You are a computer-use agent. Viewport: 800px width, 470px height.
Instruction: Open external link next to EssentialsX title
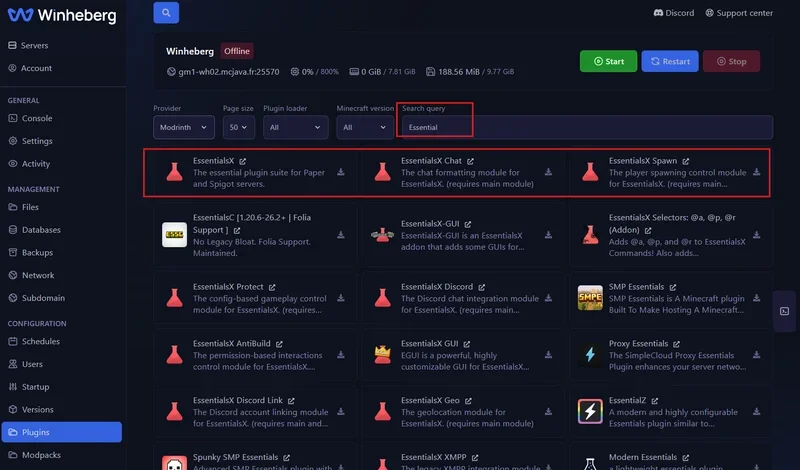click(243, 161)
